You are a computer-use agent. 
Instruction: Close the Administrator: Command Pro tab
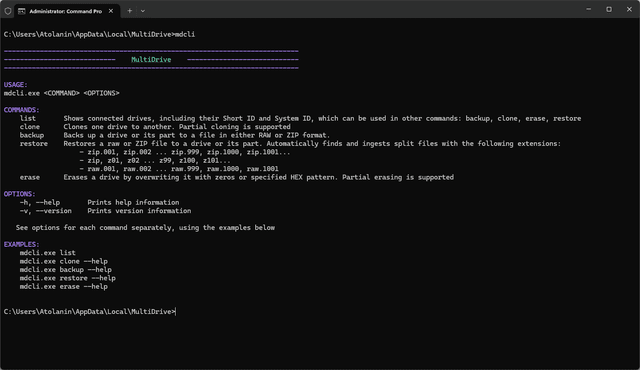point(111,11)
